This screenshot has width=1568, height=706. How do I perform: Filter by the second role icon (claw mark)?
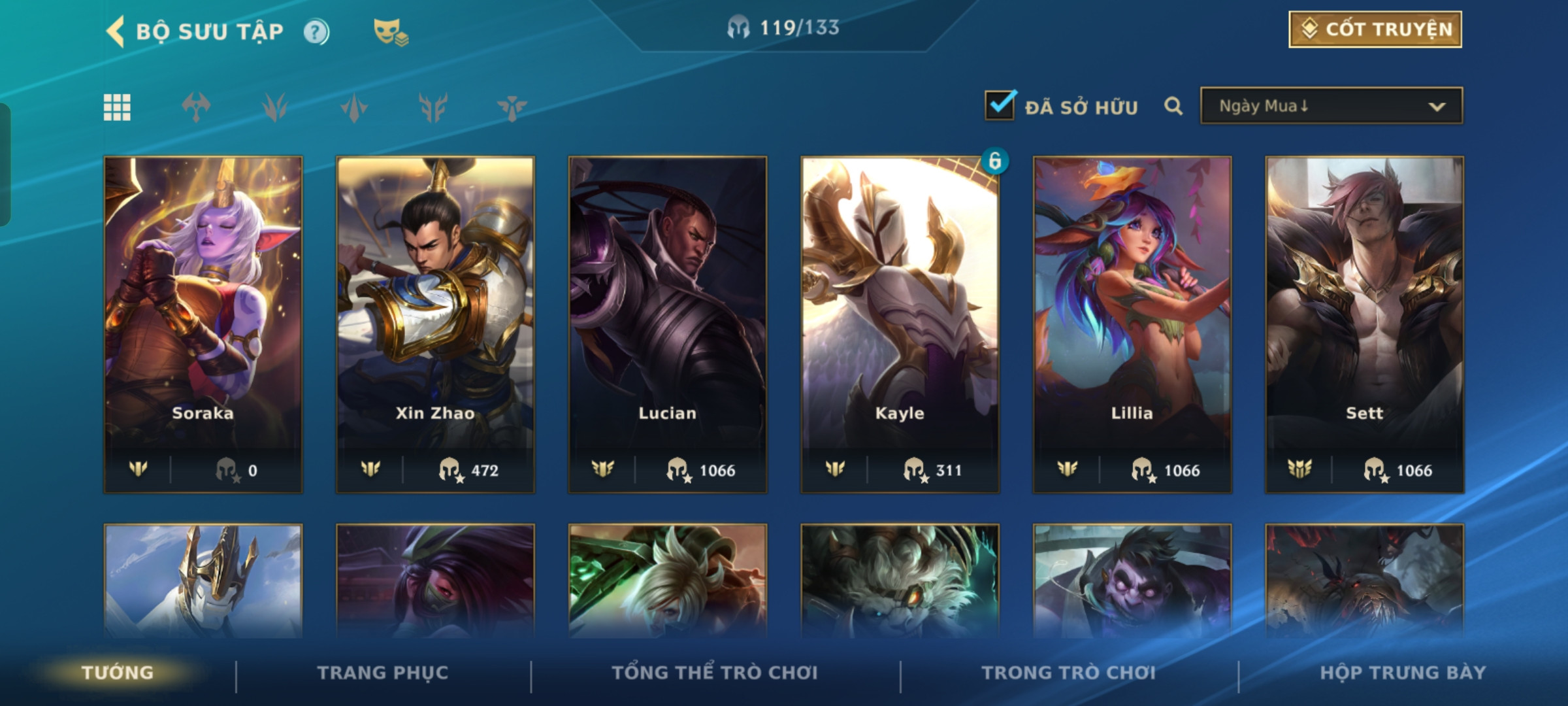point(275,107)
